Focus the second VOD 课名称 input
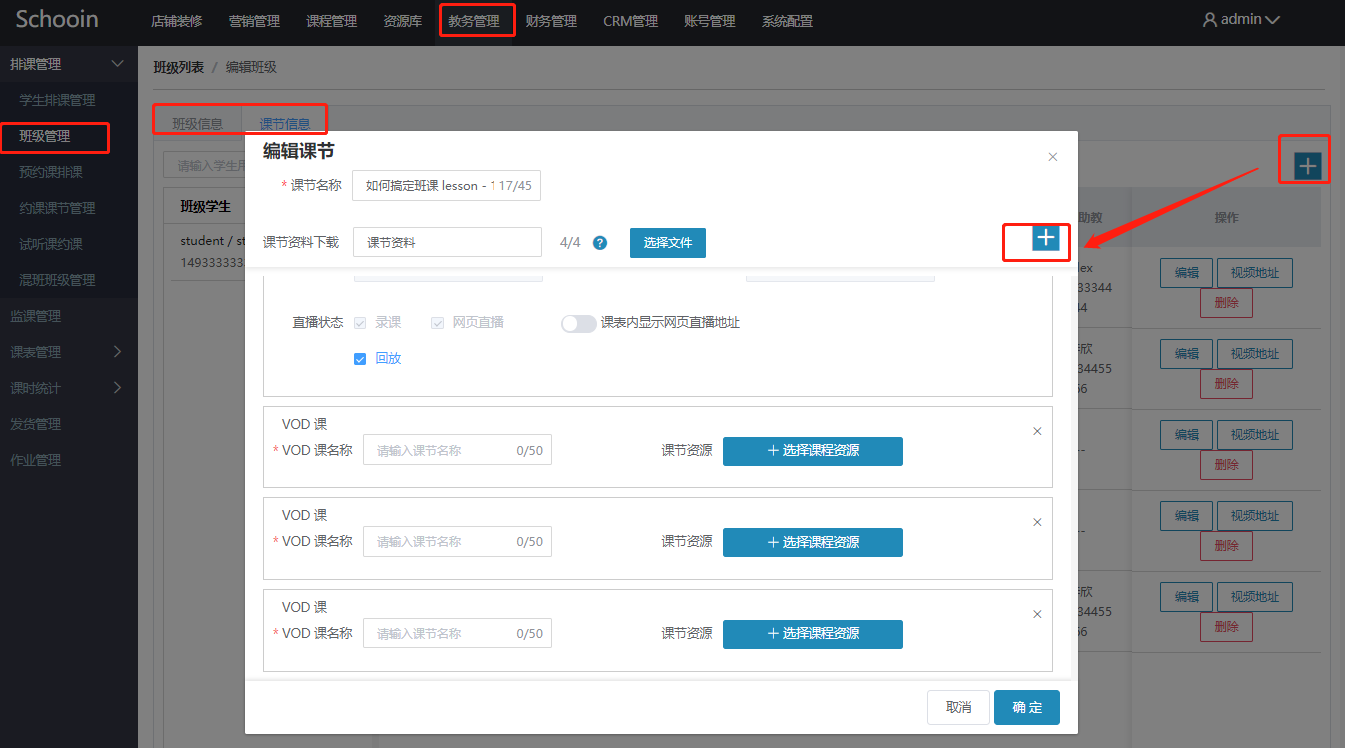The image size is (1345, 748). (457, 542)
